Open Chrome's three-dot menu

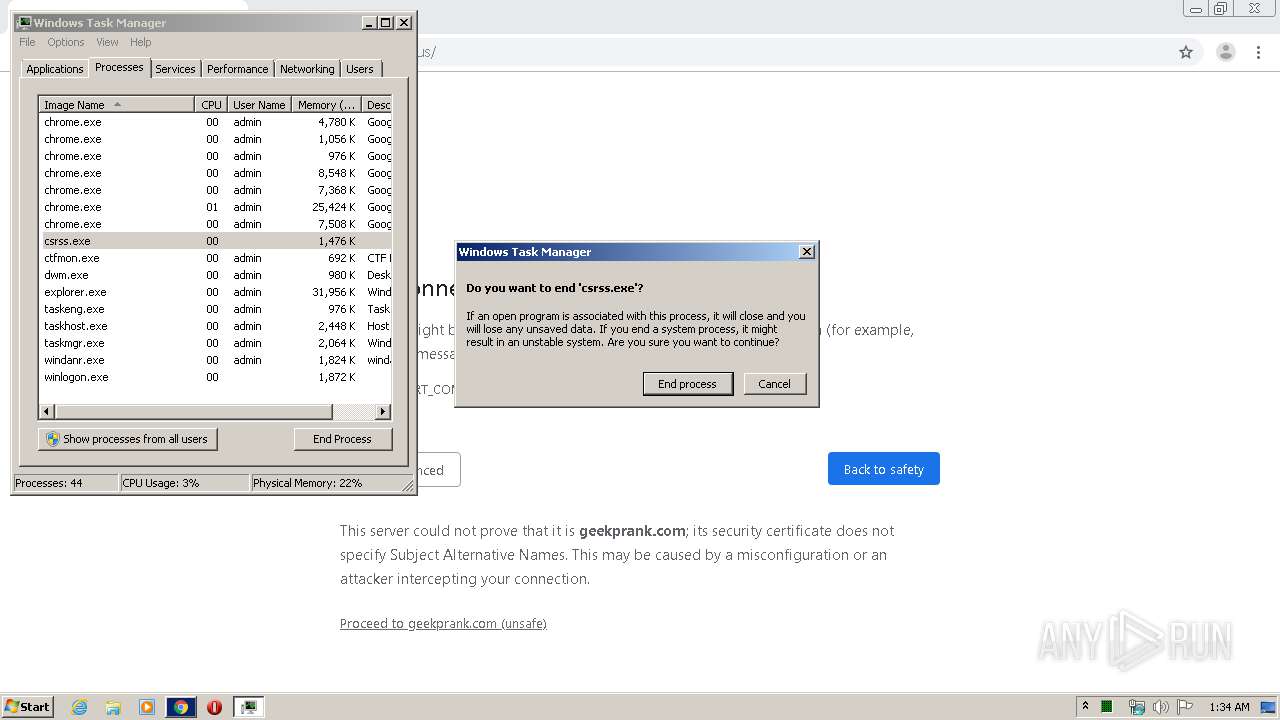(x=1259, y=52)
